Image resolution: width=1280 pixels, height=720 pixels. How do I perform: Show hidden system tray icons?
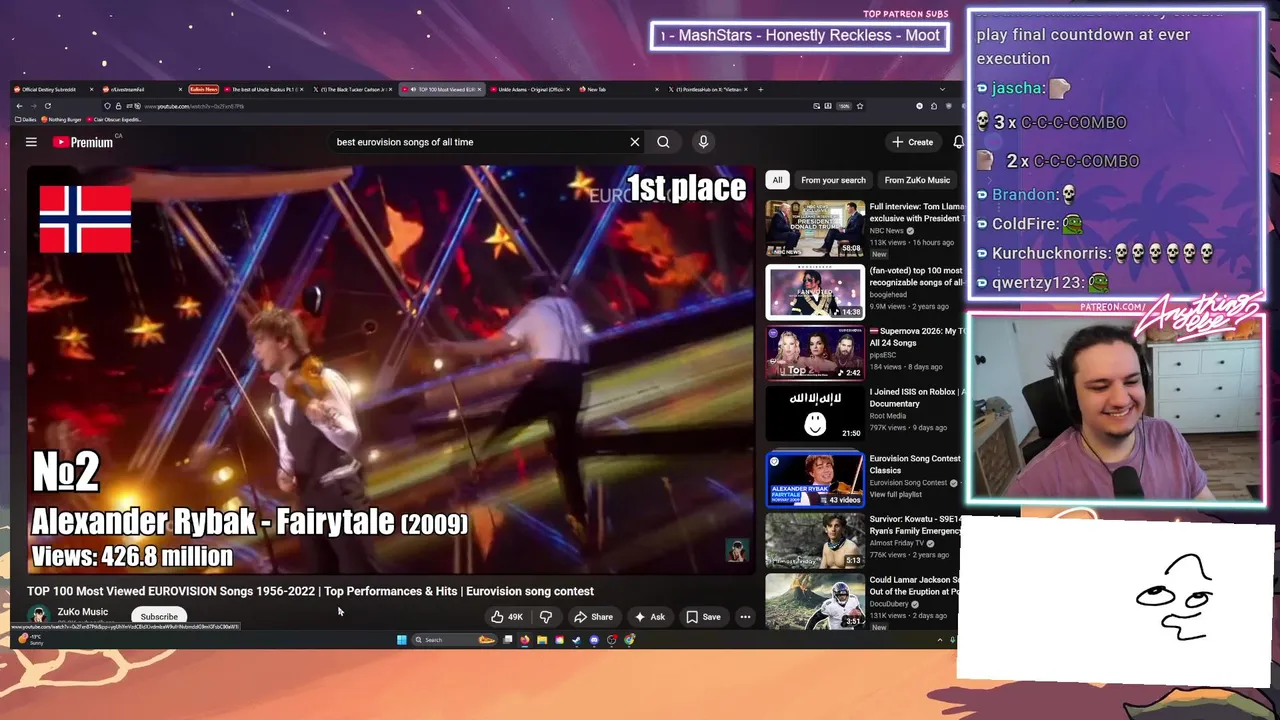coord(940,640)
